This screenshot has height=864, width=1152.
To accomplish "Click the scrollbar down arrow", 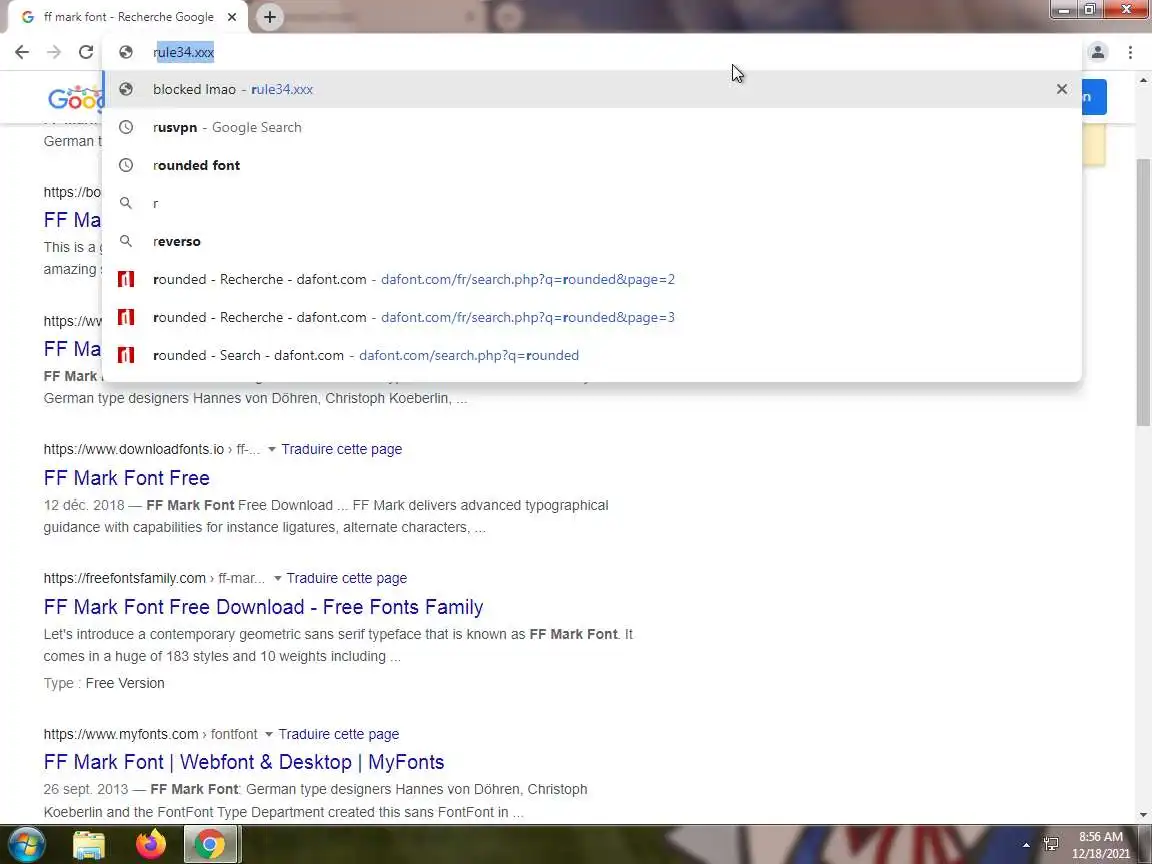I will (x=1143, y=814).
